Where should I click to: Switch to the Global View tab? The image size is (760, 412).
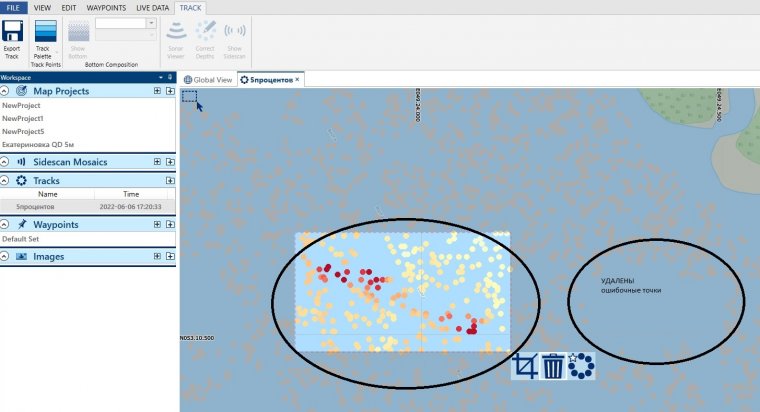coord(208,79)
